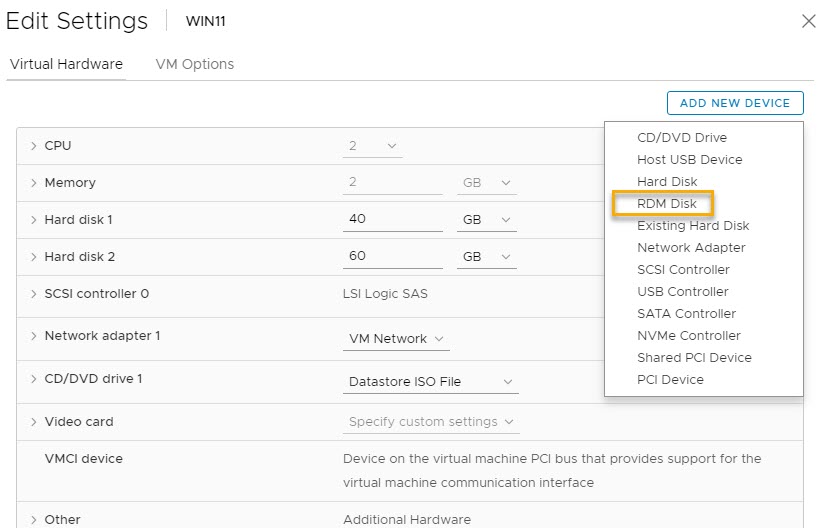Click the ADD NEW DEVICE button
The width and height of the screenshot is (822, 528).
point(735,103)
